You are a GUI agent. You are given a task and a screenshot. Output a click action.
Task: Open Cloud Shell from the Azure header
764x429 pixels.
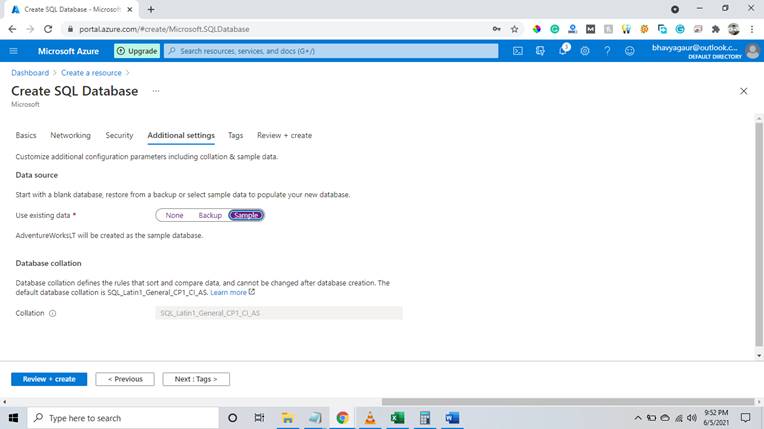tap(518, 51)
